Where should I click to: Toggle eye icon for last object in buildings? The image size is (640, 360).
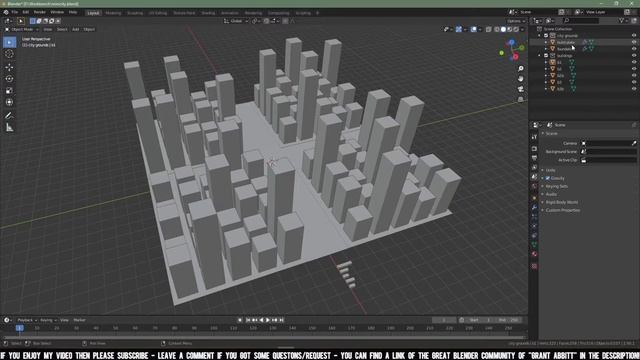(634, 89)
